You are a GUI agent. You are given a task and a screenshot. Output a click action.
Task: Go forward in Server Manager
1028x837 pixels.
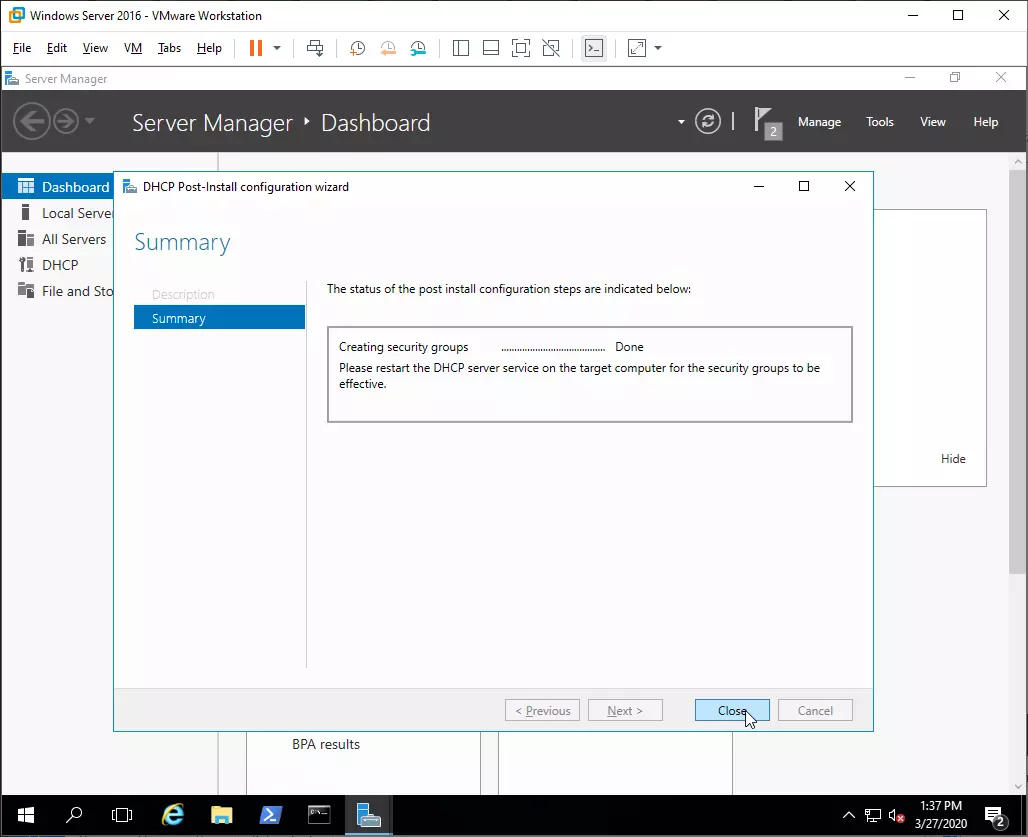(66, 121)
